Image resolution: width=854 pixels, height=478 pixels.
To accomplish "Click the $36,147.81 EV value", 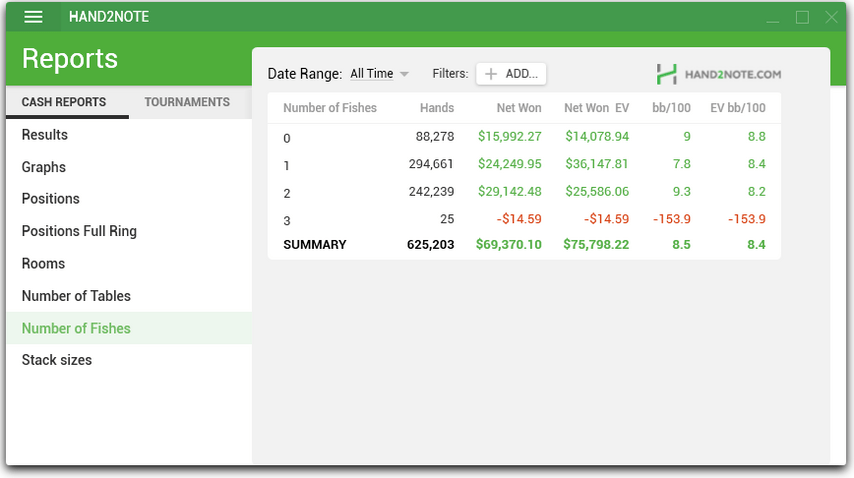I will (x=597, y=164).
